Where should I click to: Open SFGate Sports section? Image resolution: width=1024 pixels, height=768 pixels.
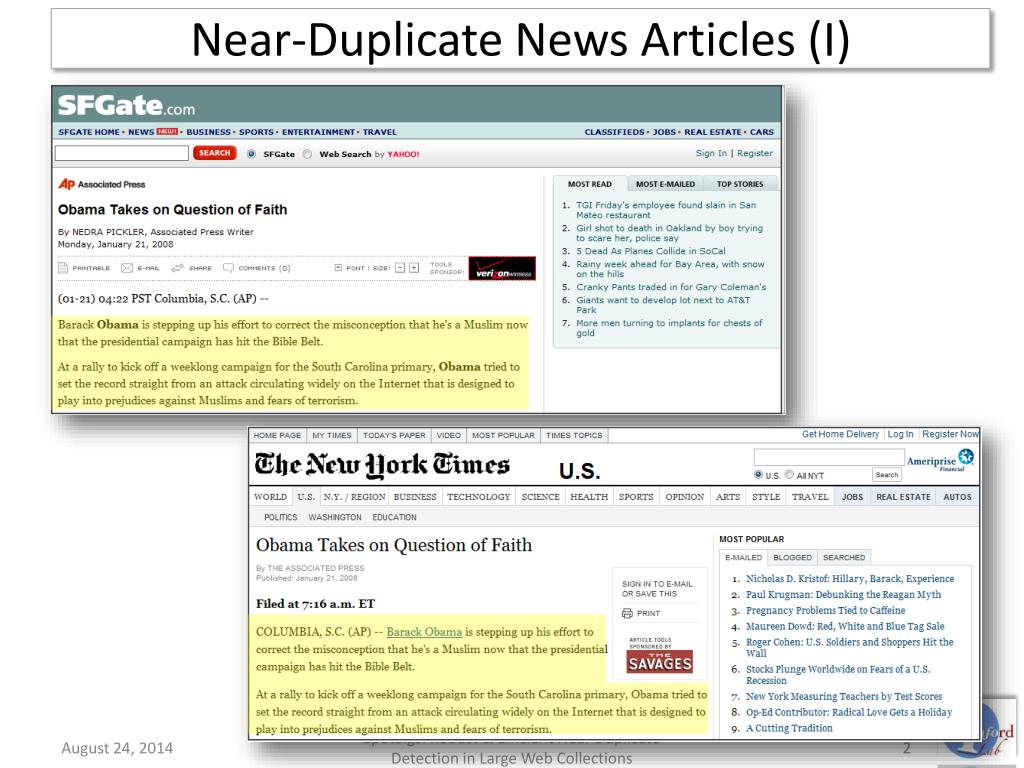pos(256,132)
